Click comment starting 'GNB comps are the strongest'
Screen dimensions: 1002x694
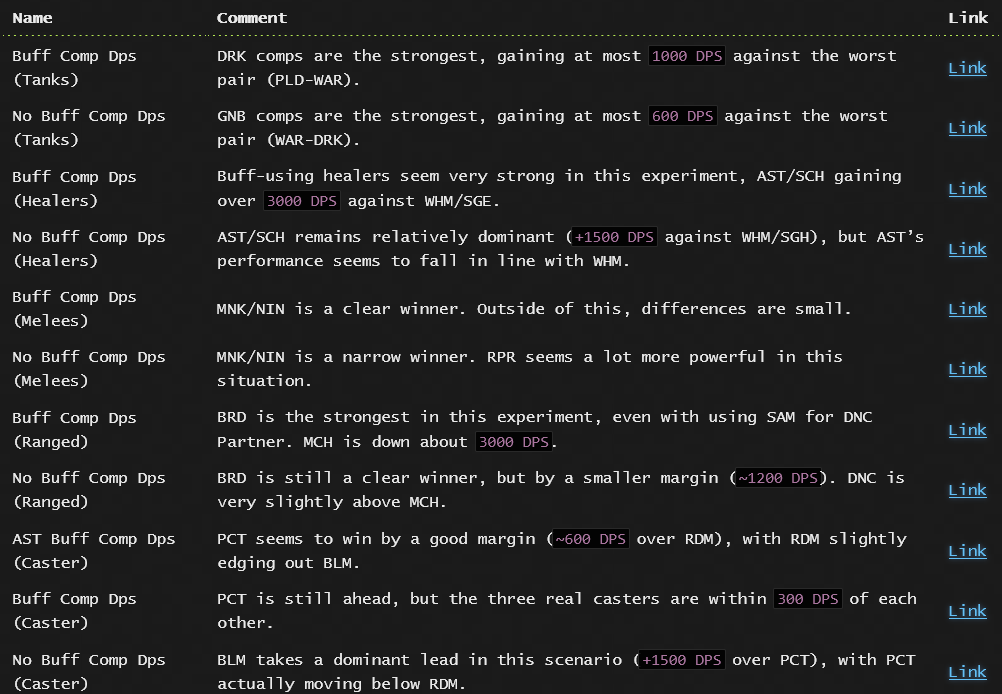tap(552, 128)
